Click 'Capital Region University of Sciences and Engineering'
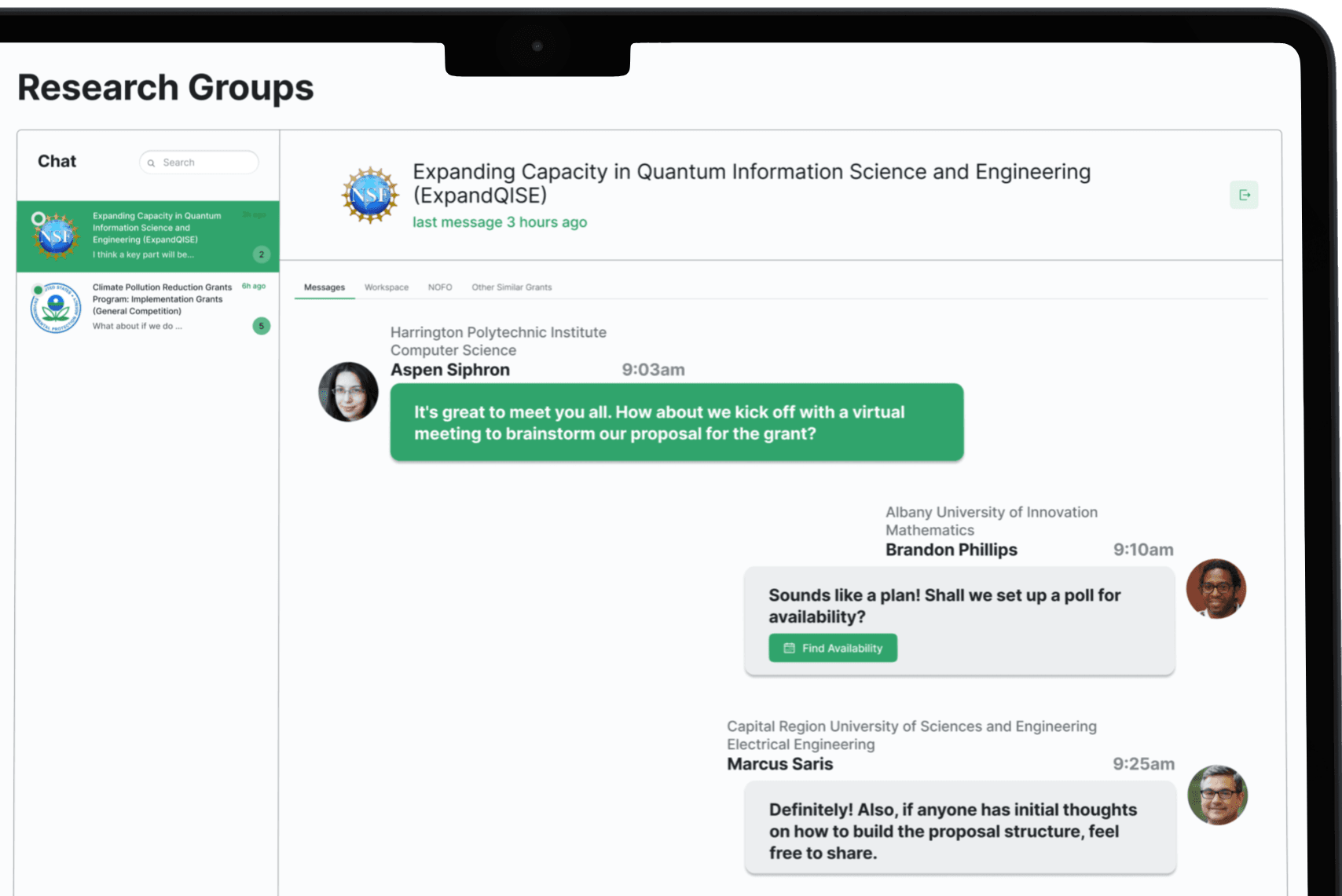The image size is (1342, 896). tap(911, 726)
